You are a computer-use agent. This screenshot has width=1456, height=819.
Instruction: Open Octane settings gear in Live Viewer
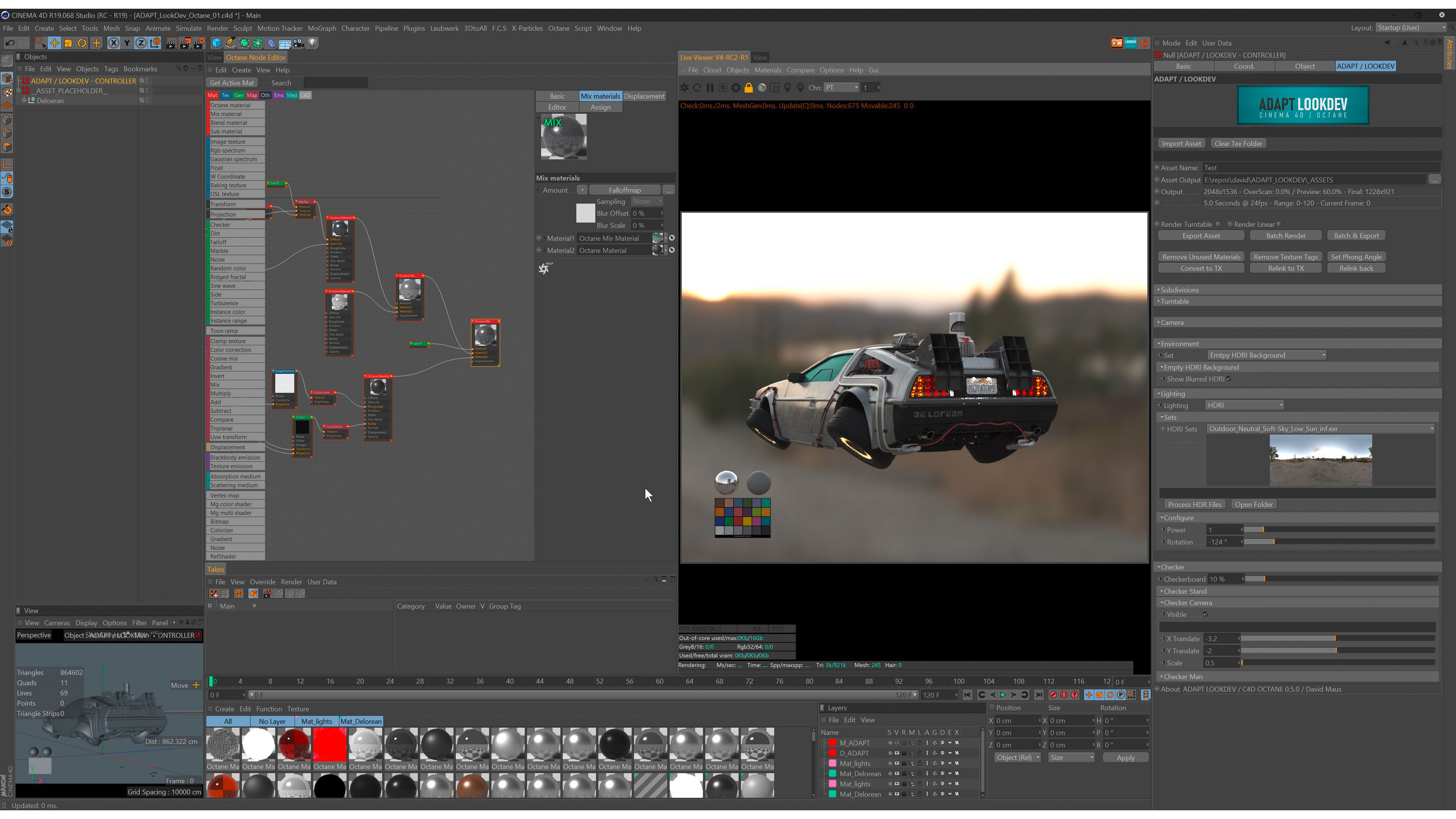pyautogui.click(x=736, y=88)
